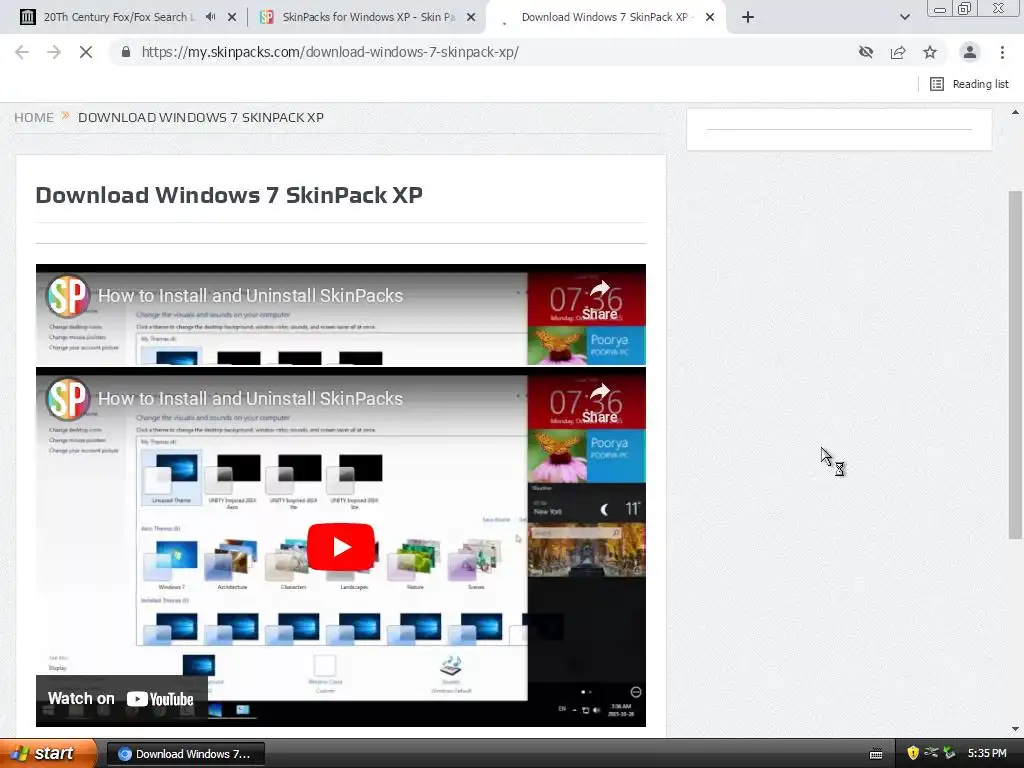The width and height of the screenshot is (1024, 768).
Task: Open the yellow security shield tray icon
Action: [912, 754]
